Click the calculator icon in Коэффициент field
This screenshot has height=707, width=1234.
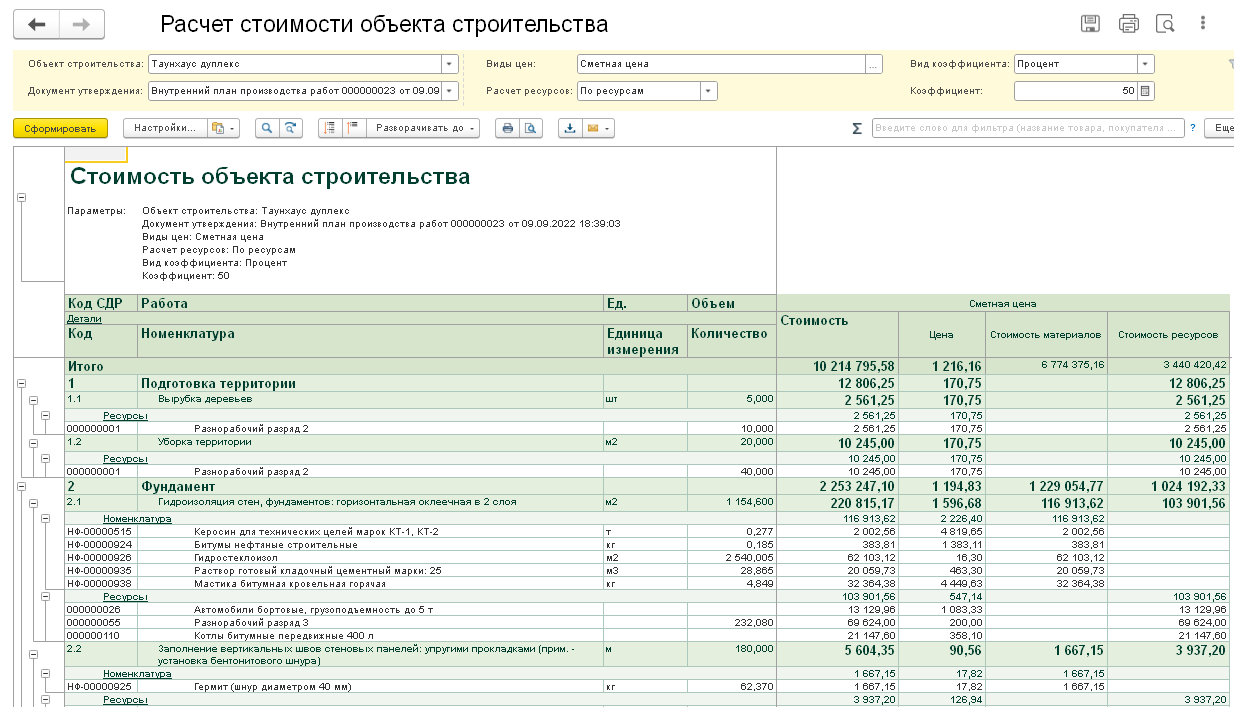pos(1145,91)
